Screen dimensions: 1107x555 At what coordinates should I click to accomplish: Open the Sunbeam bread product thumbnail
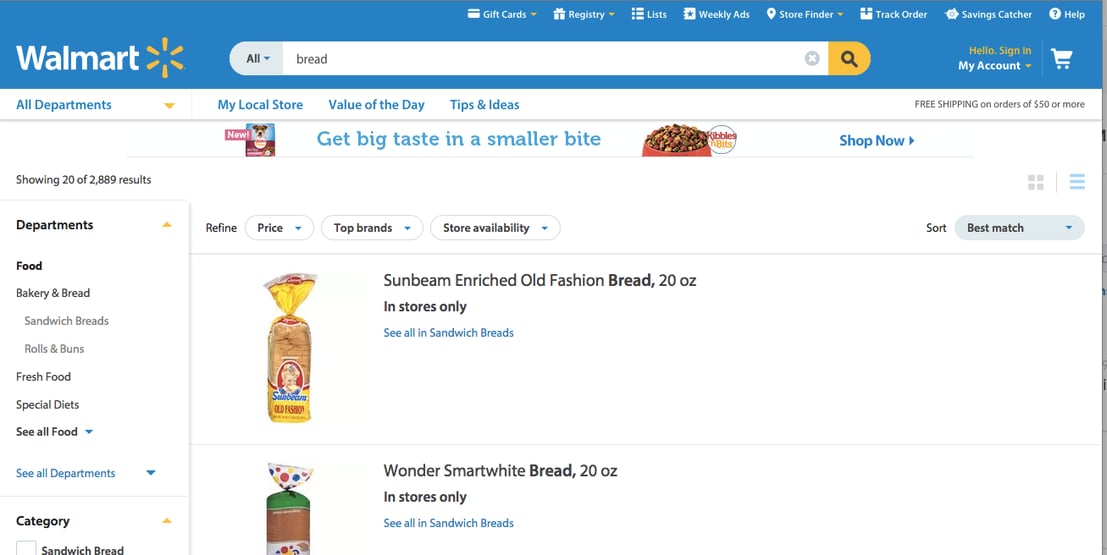291,347
